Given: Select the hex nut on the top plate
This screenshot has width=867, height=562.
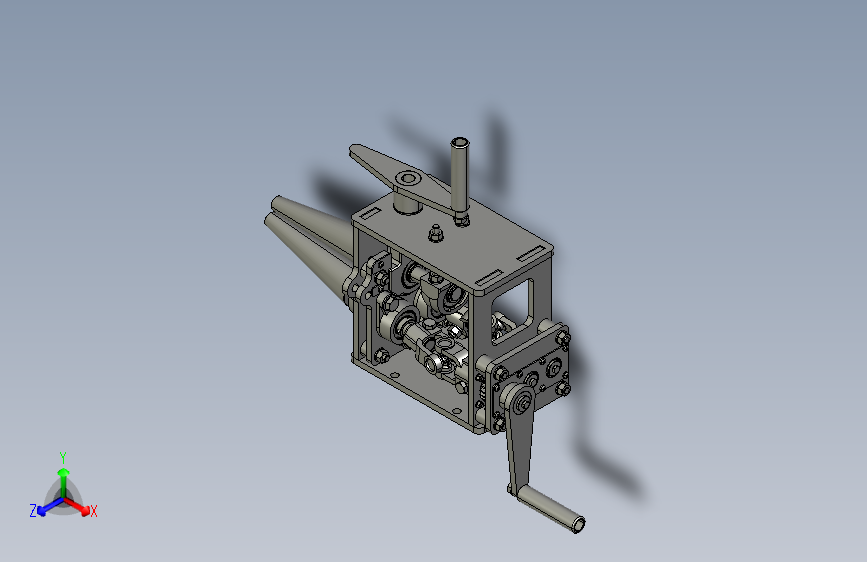Looking at the screenshot, I should click(436, 233).
